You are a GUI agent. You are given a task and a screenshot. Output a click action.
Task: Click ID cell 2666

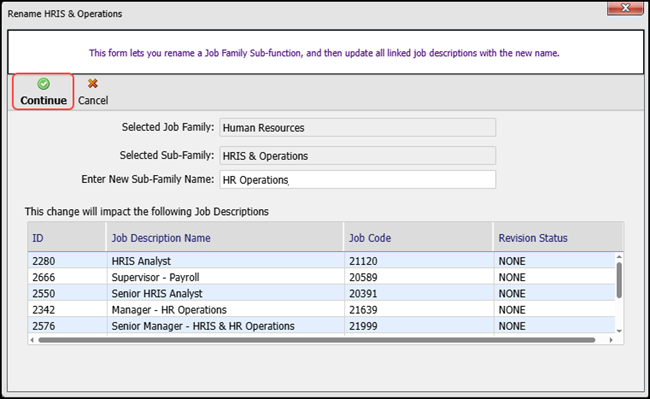click(x=44, y=277)
